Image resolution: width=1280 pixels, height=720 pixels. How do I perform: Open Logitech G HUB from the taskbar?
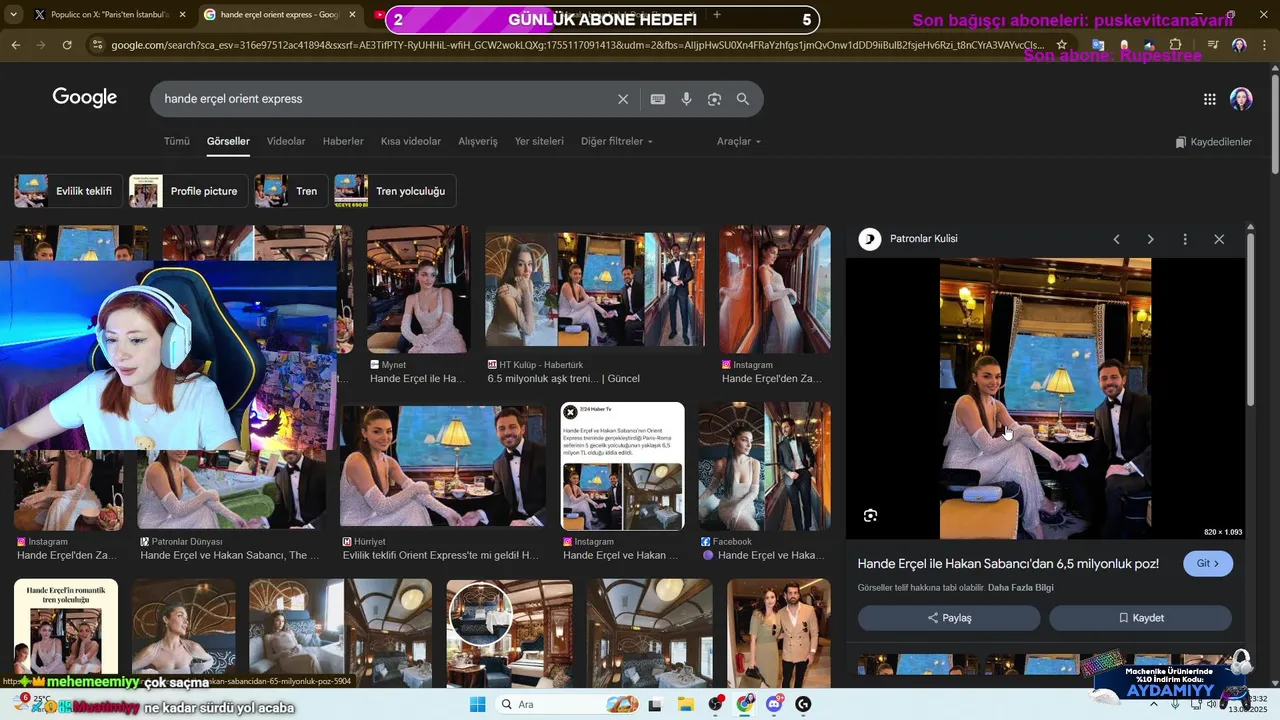803,704
